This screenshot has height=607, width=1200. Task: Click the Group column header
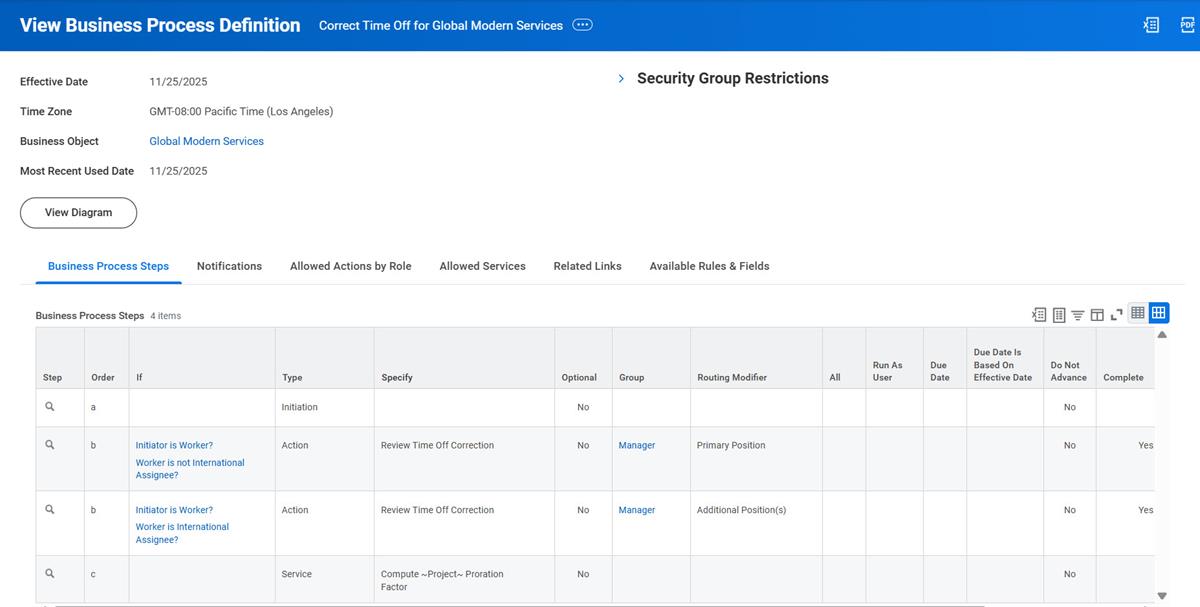coord(651,358)
